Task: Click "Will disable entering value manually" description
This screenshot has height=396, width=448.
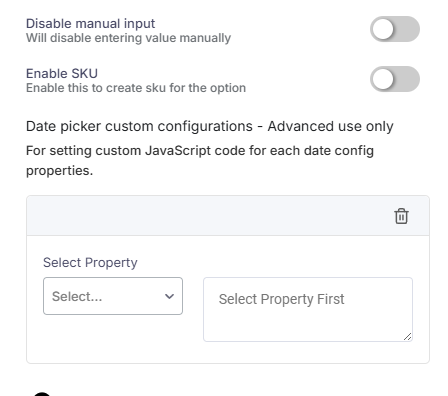Action: click(x=128, y=38)
